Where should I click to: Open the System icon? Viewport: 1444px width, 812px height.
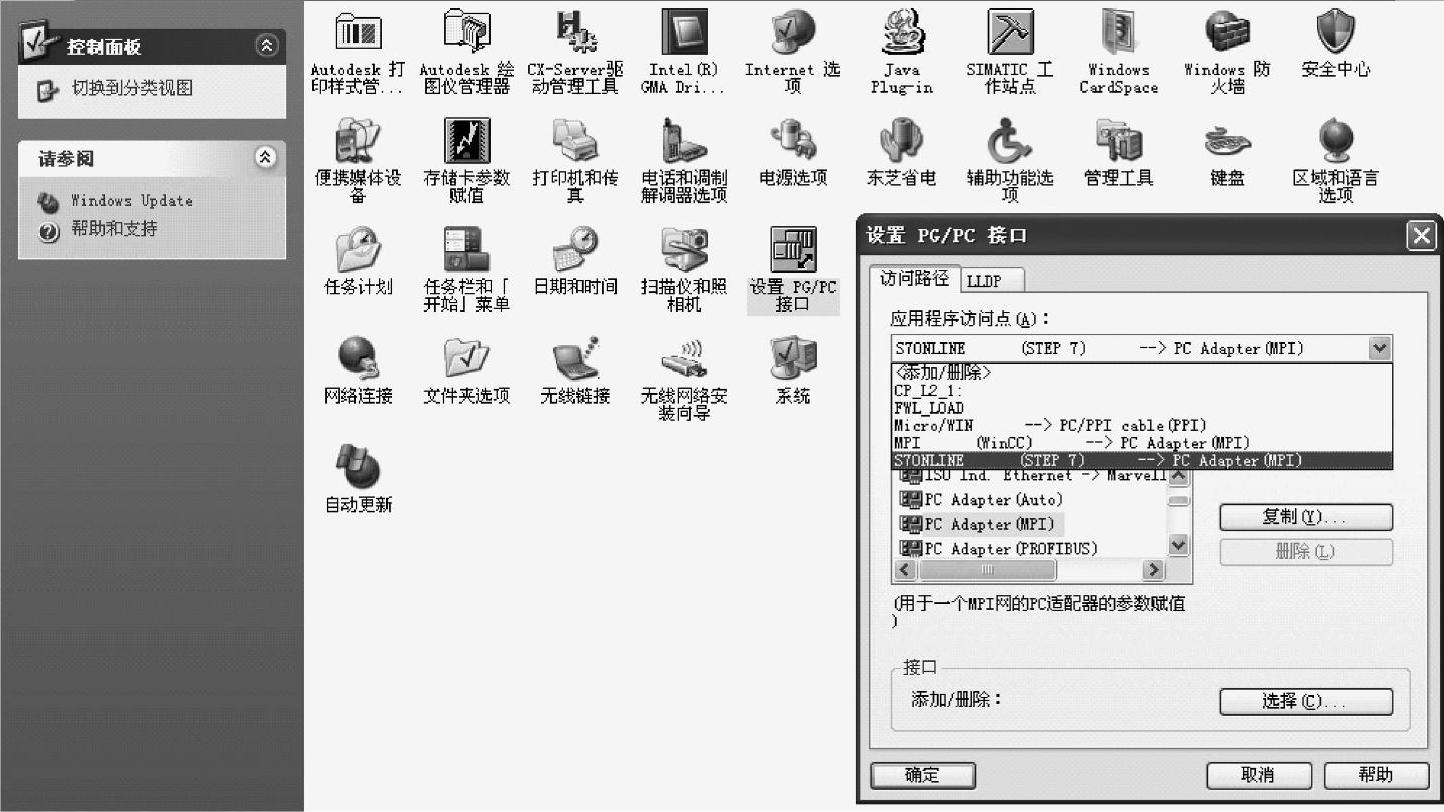pyautogui.click(x=793, y=359)
